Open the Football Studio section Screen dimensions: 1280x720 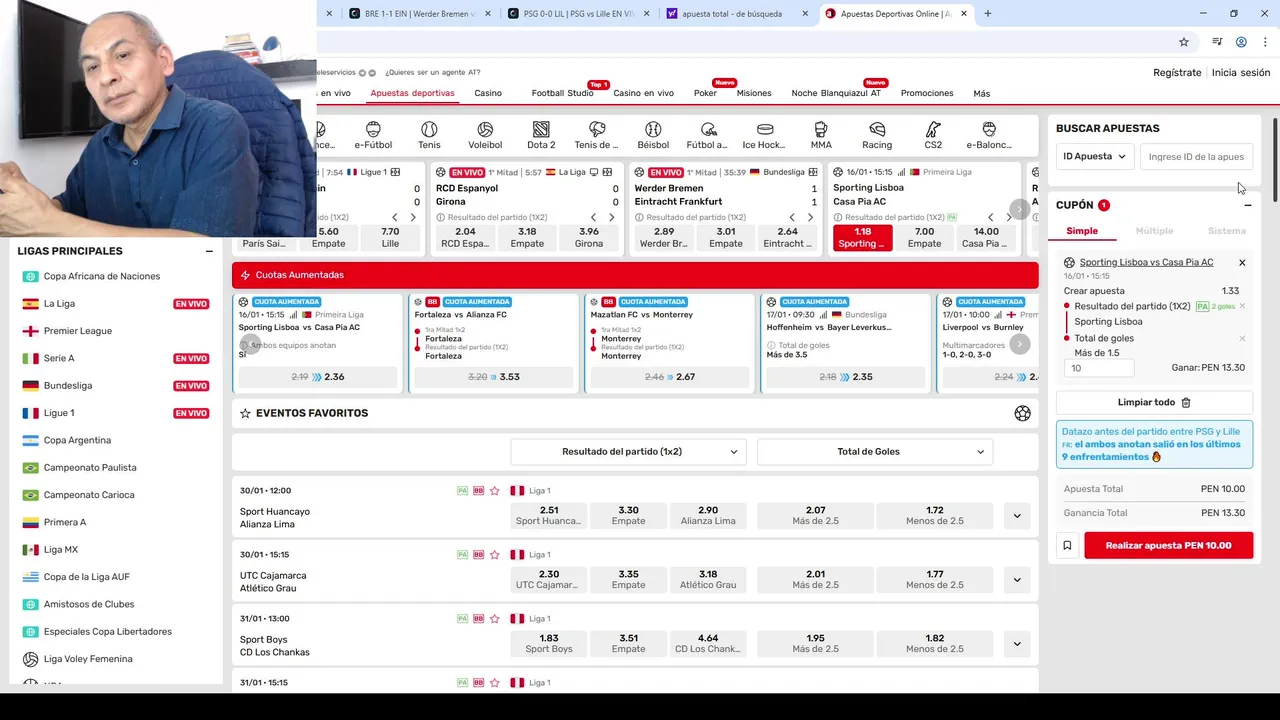point(562,93)
